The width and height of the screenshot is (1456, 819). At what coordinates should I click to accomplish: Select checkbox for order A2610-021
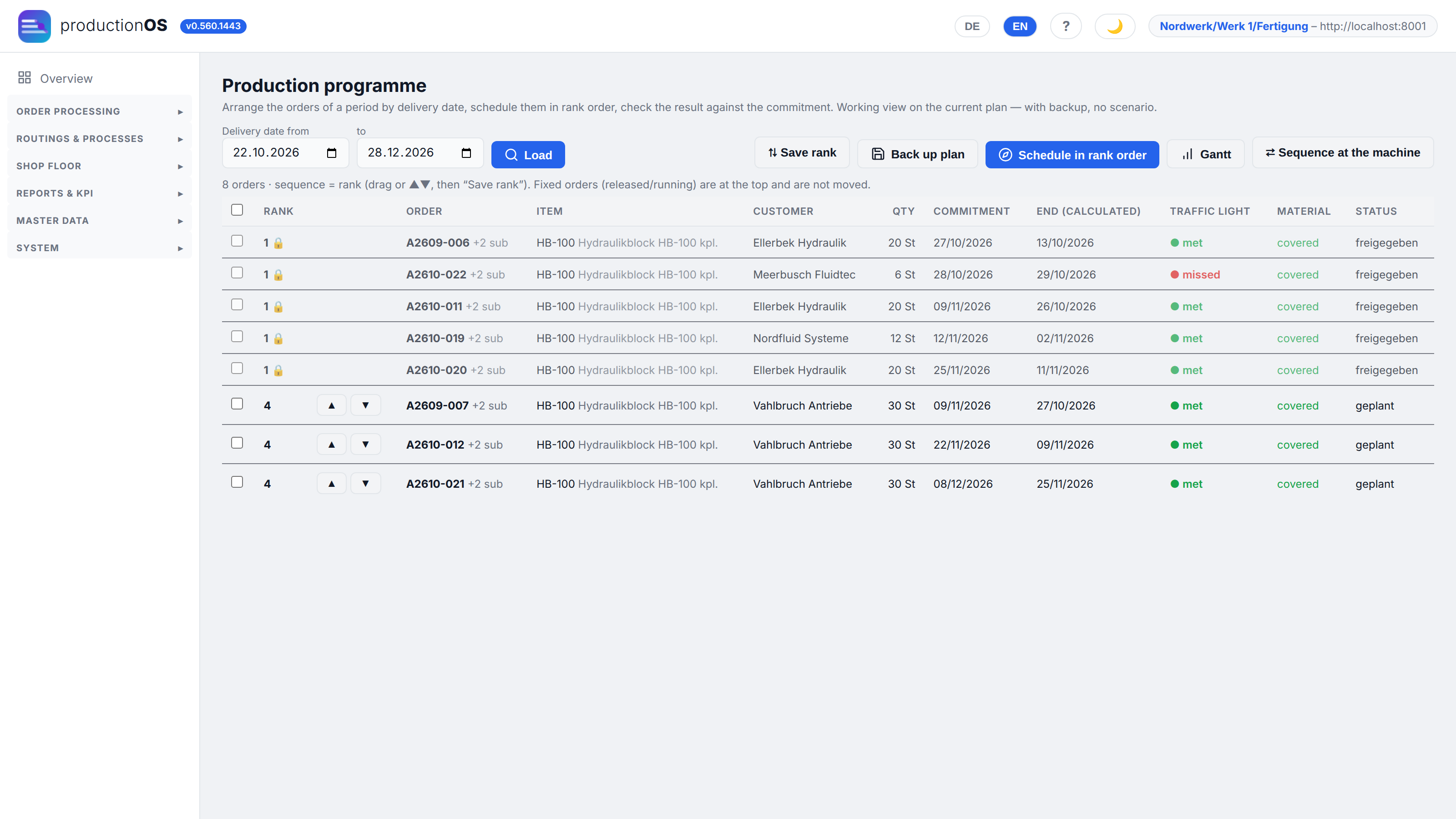click(x=238, y=481)
